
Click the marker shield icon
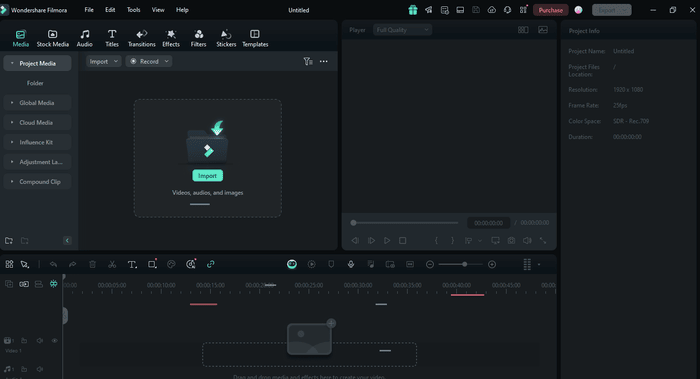click(331, 264)
